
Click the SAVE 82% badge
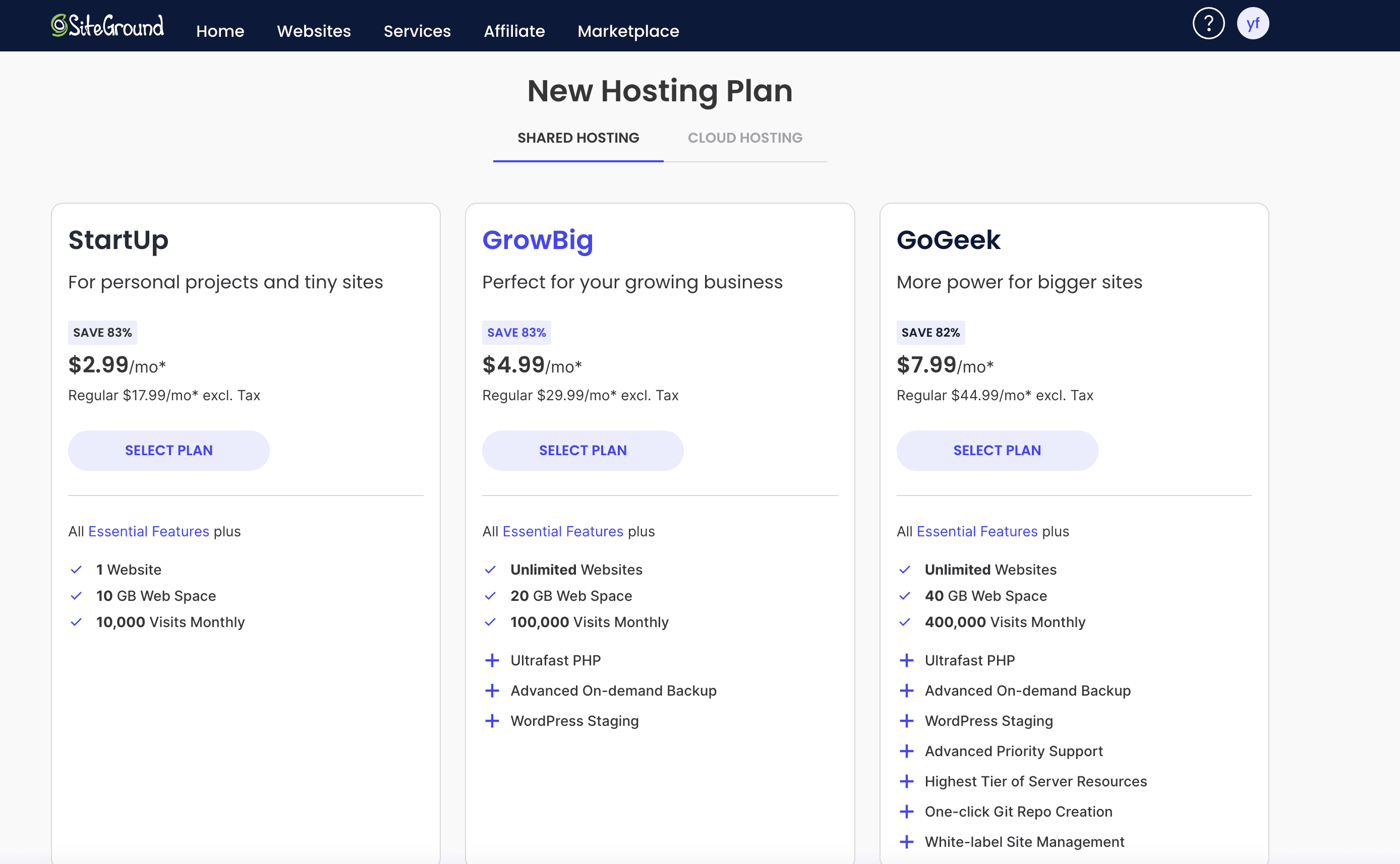[x=930, y=333]
